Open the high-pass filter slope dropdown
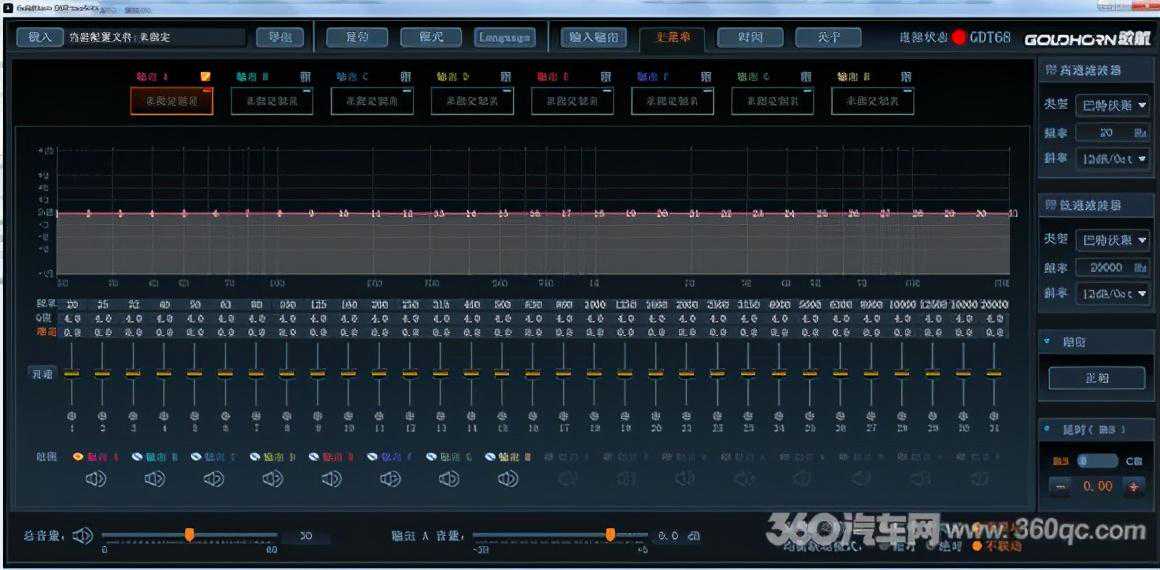1160x570 pixels. point(1111,158)
